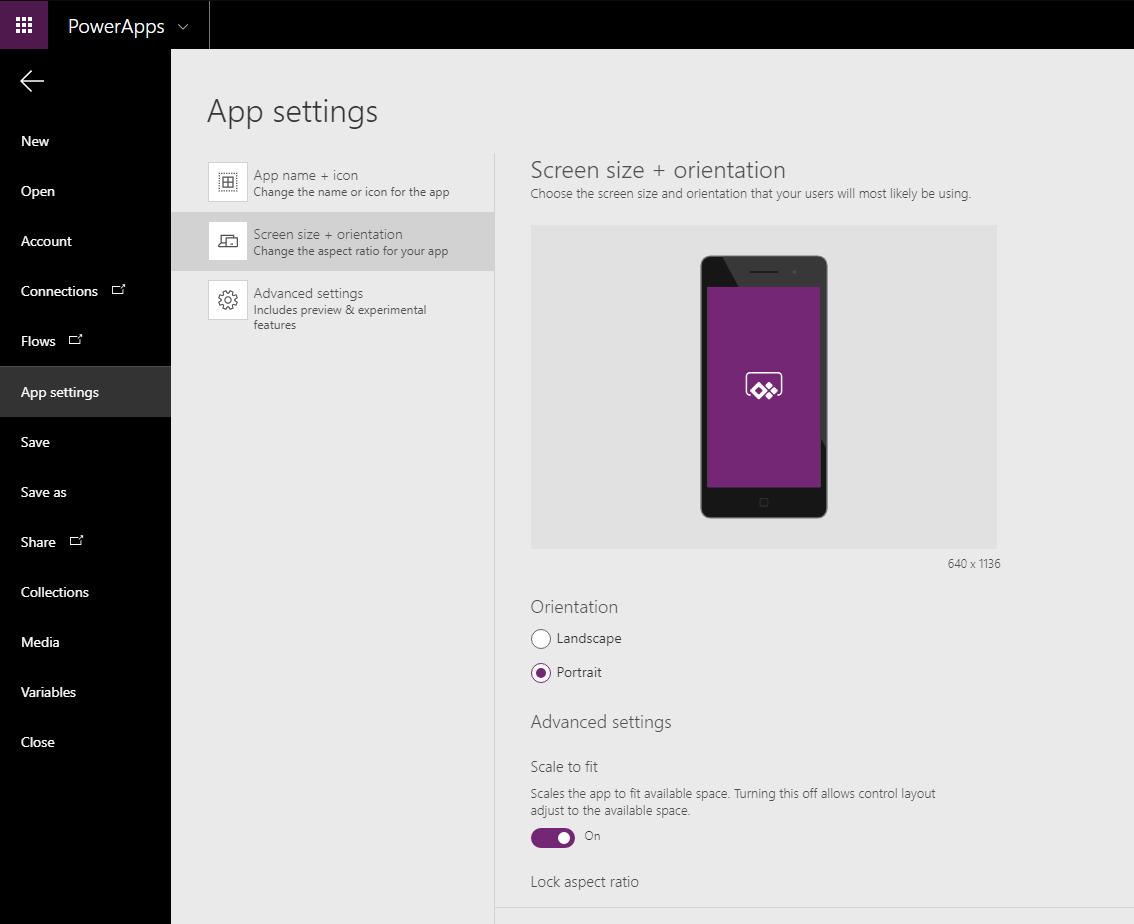Open external link icon beside Connections
This screenshot has width=1134, height=924.
coord(119,290)
